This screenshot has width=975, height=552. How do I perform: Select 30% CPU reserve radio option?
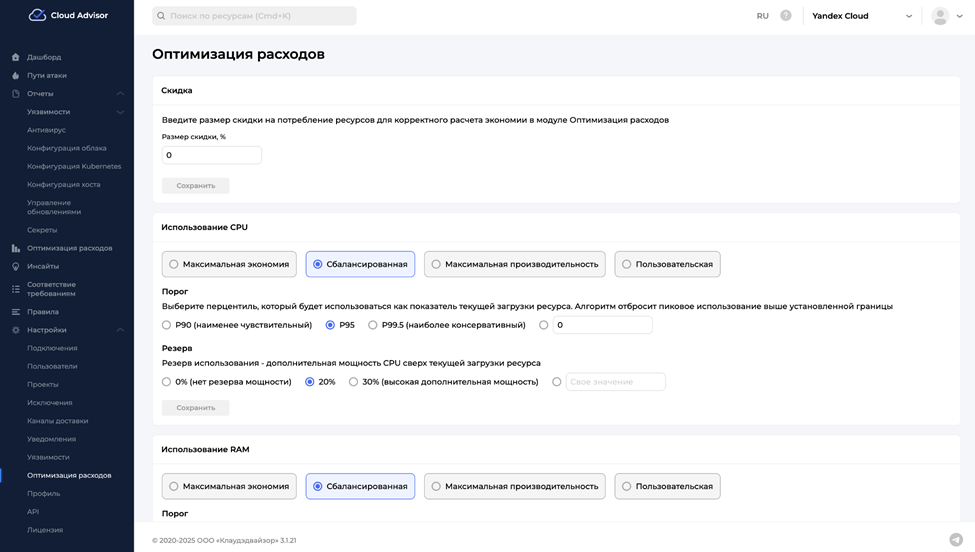click(x=354, y=382)
